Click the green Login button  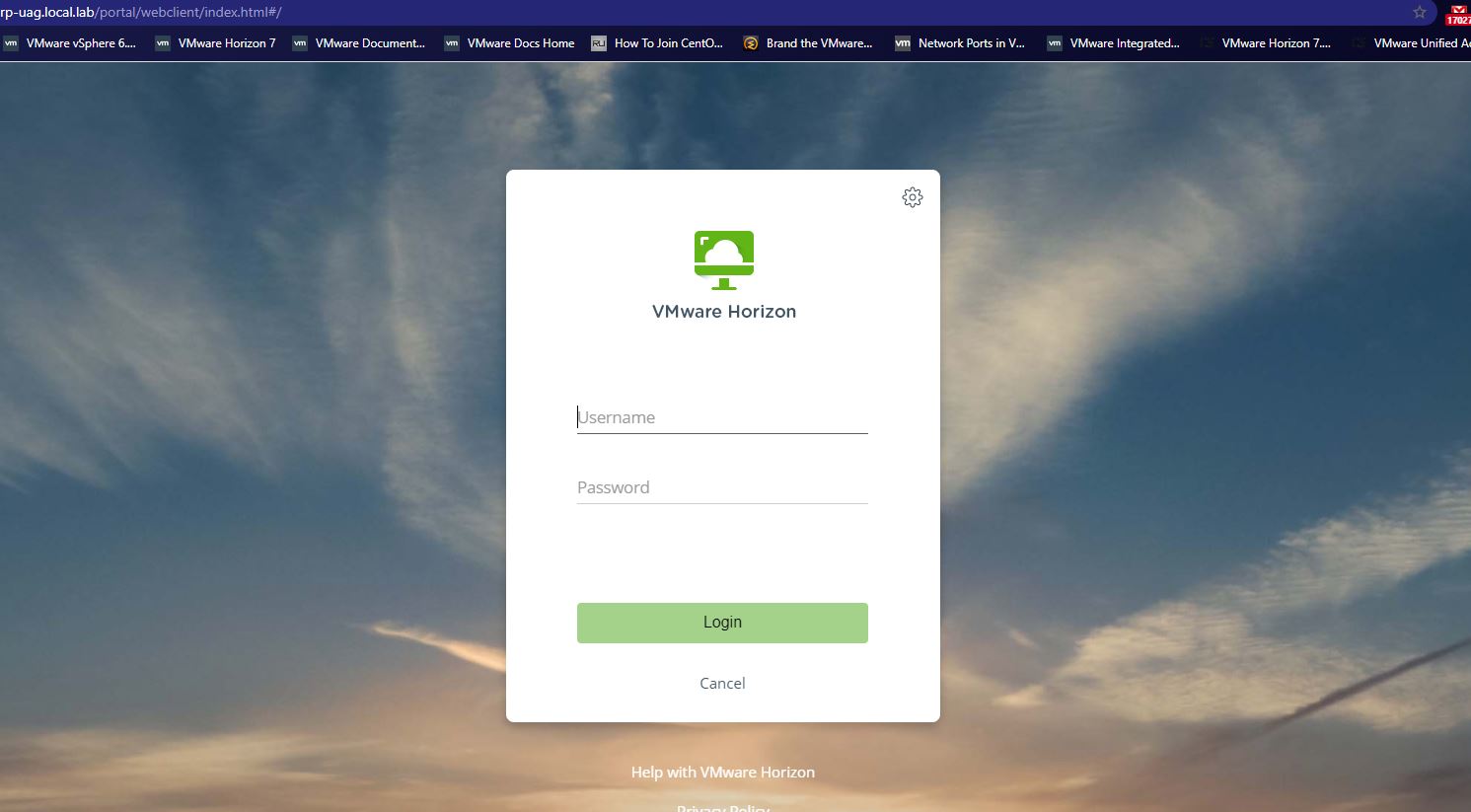pyautogui.click(x=722, y=623)
